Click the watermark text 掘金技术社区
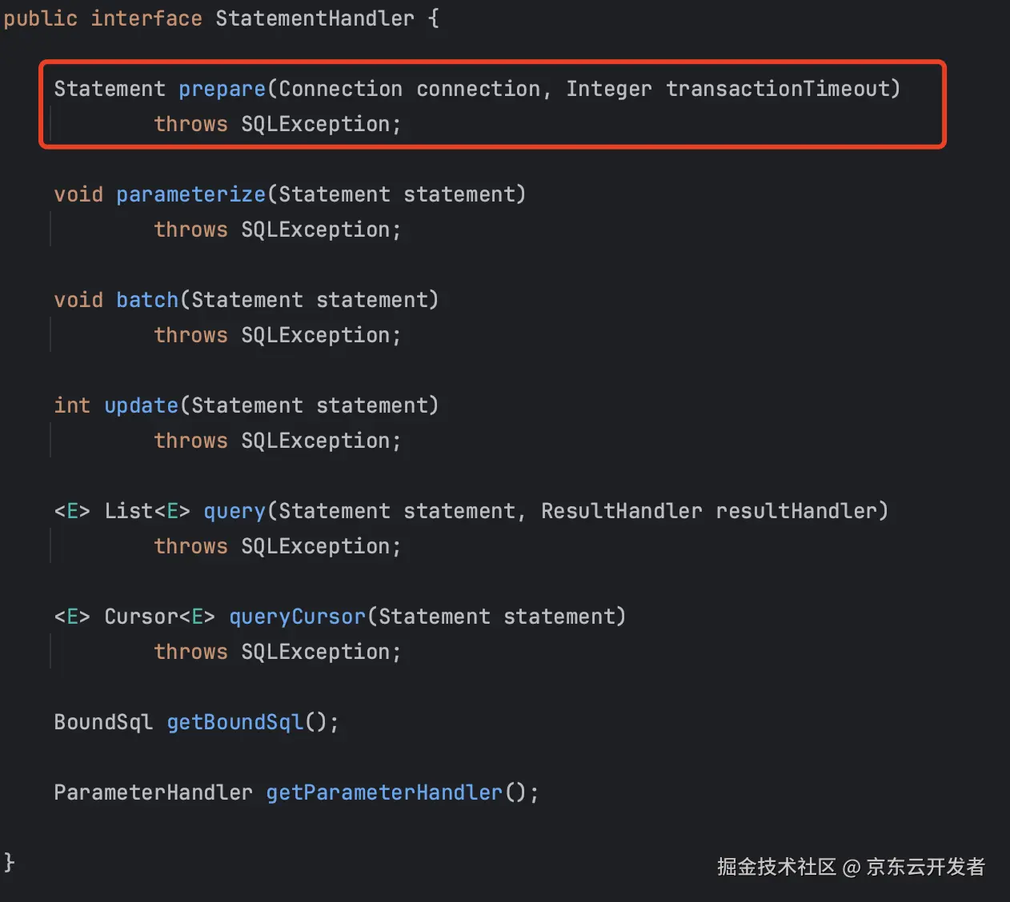The image size is (1010, 902). (776, 867)
